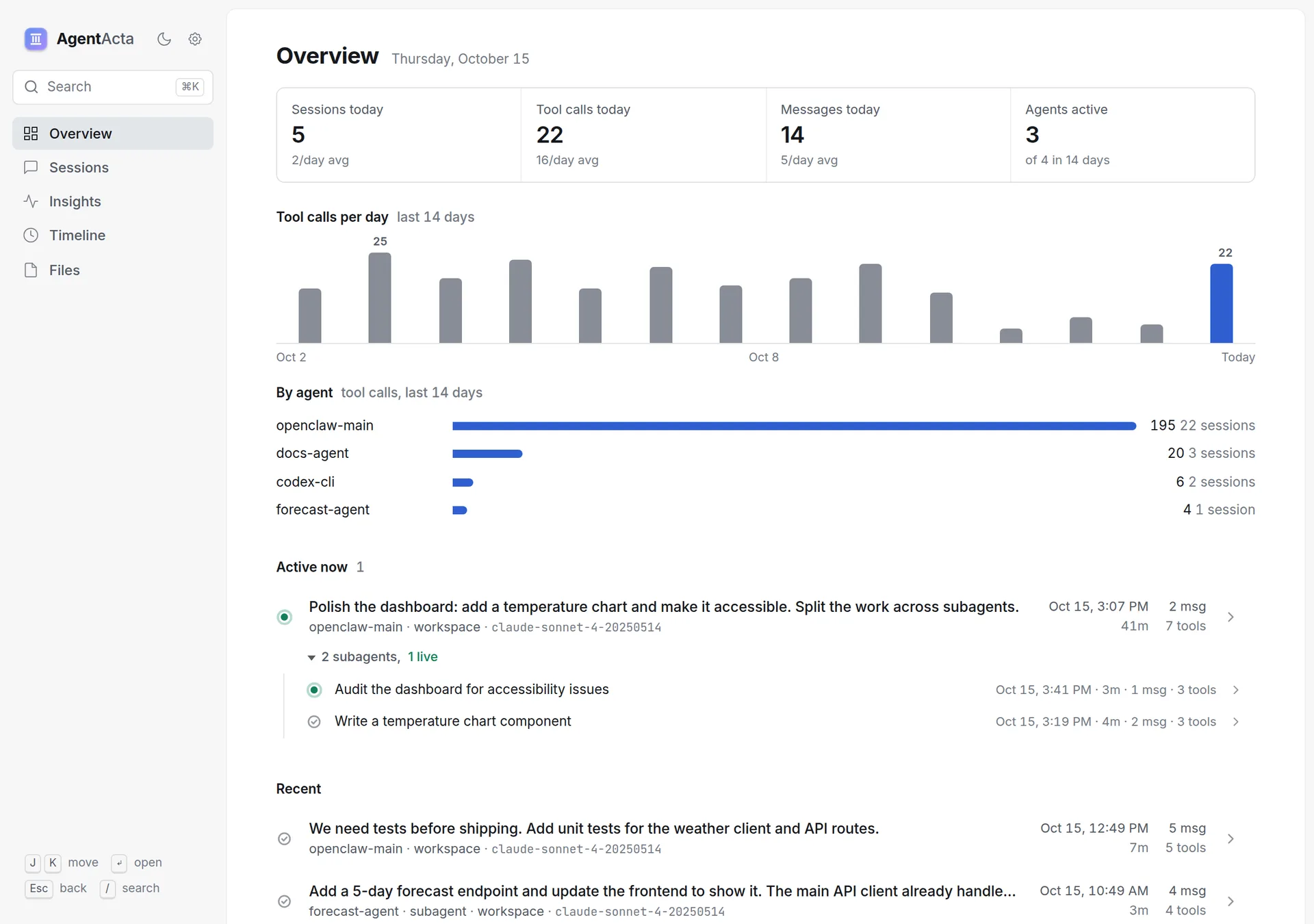Switch to the Timeline view
The image size is (1314, 924).
(x=113, y=235)
